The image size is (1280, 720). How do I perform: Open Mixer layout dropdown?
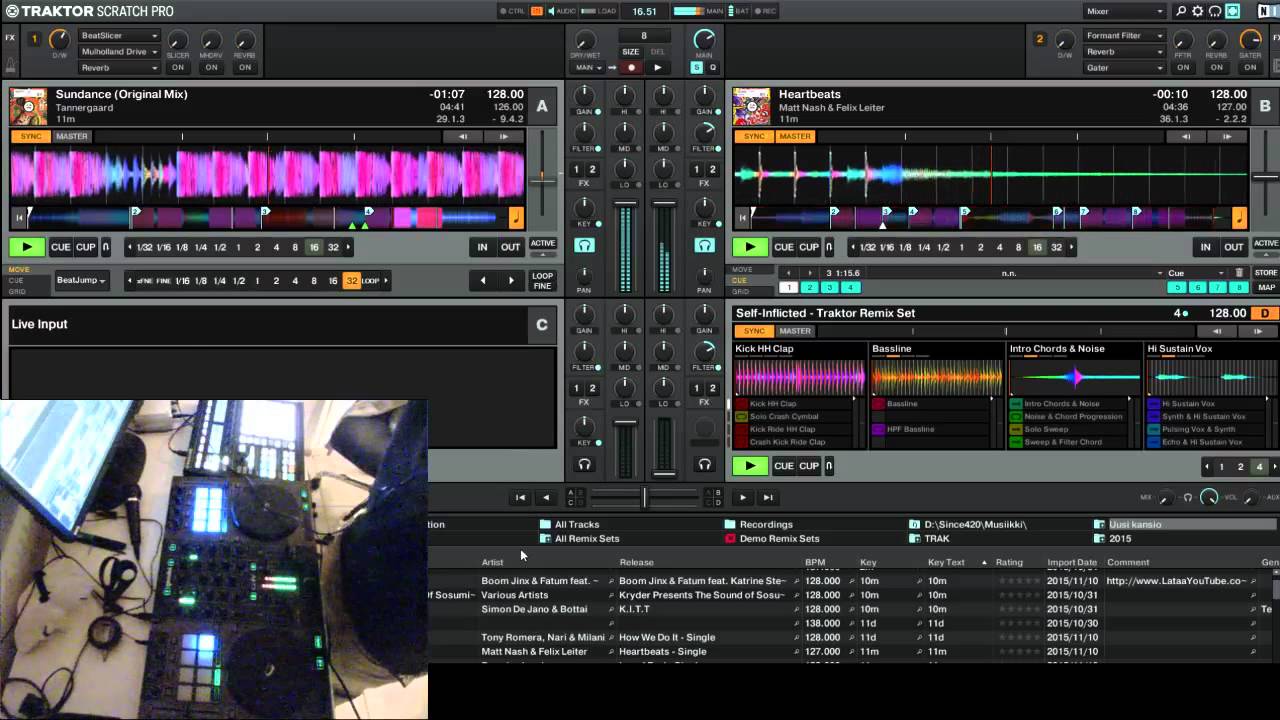1125,11
